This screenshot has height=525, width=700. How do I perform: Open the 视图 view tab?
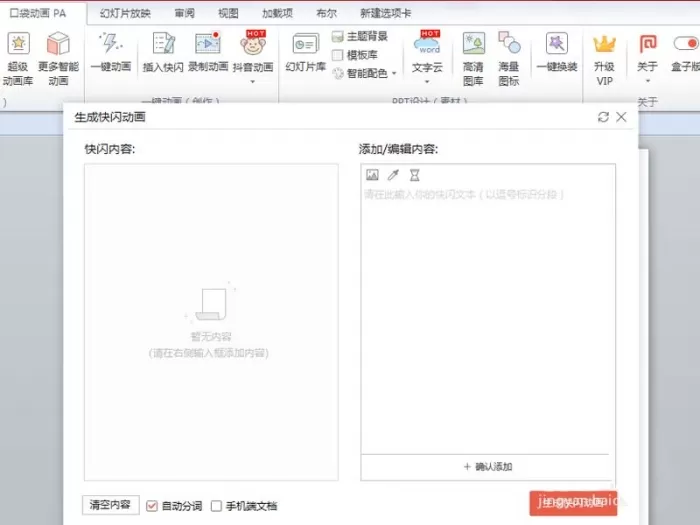228,13
